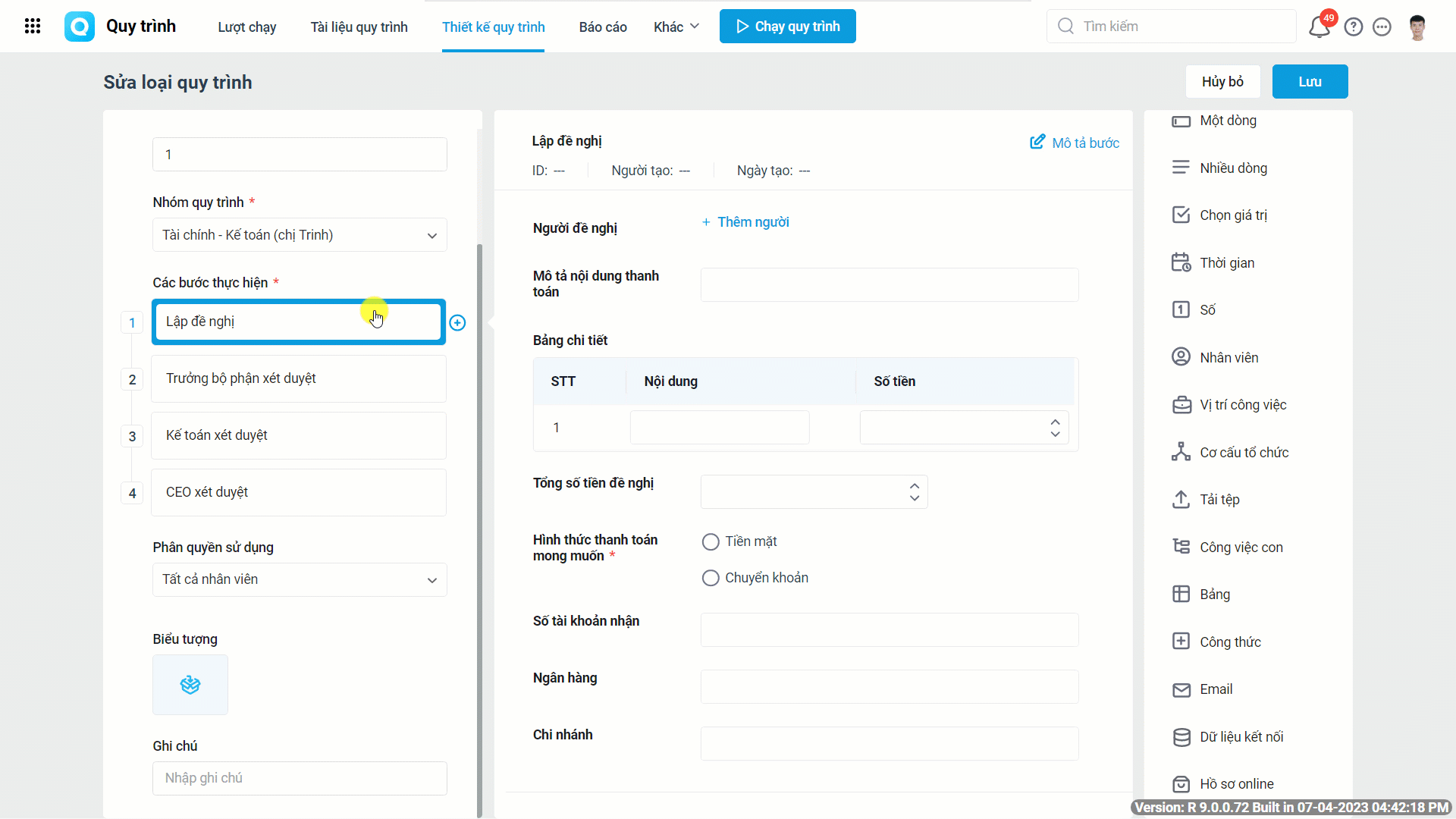Select the Chuyển khoản radio button
This screenshot has height=819, width=1456.
(711, 578)
